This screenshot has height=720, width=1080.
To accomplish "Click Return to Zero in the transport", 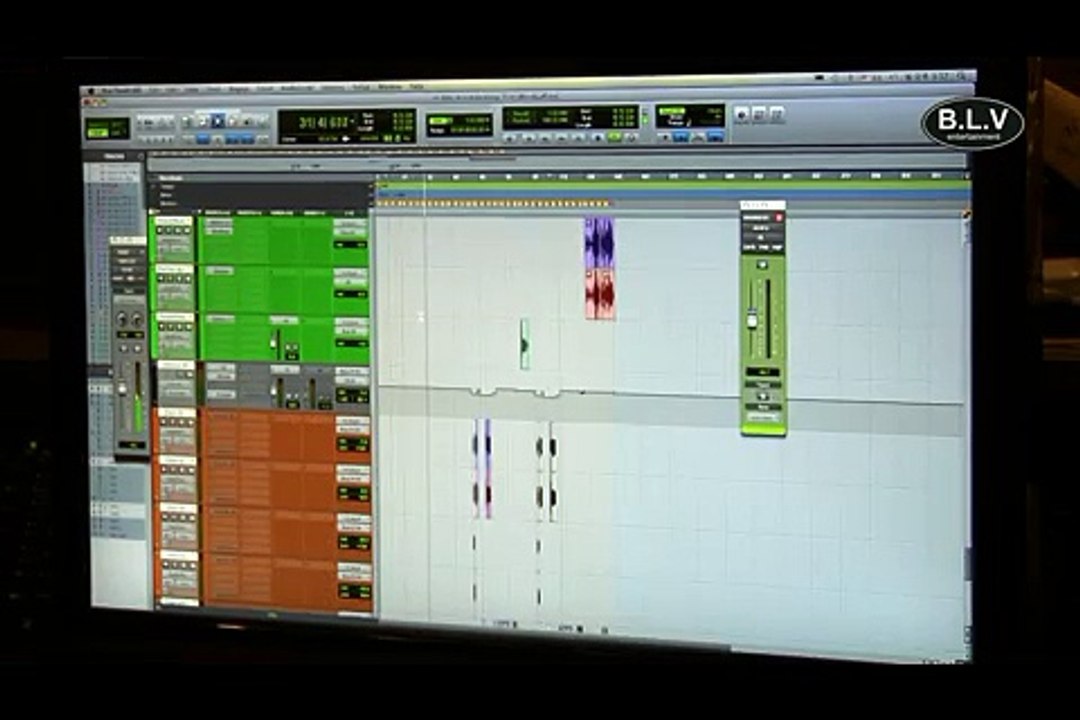I will (x=529, y=138).
